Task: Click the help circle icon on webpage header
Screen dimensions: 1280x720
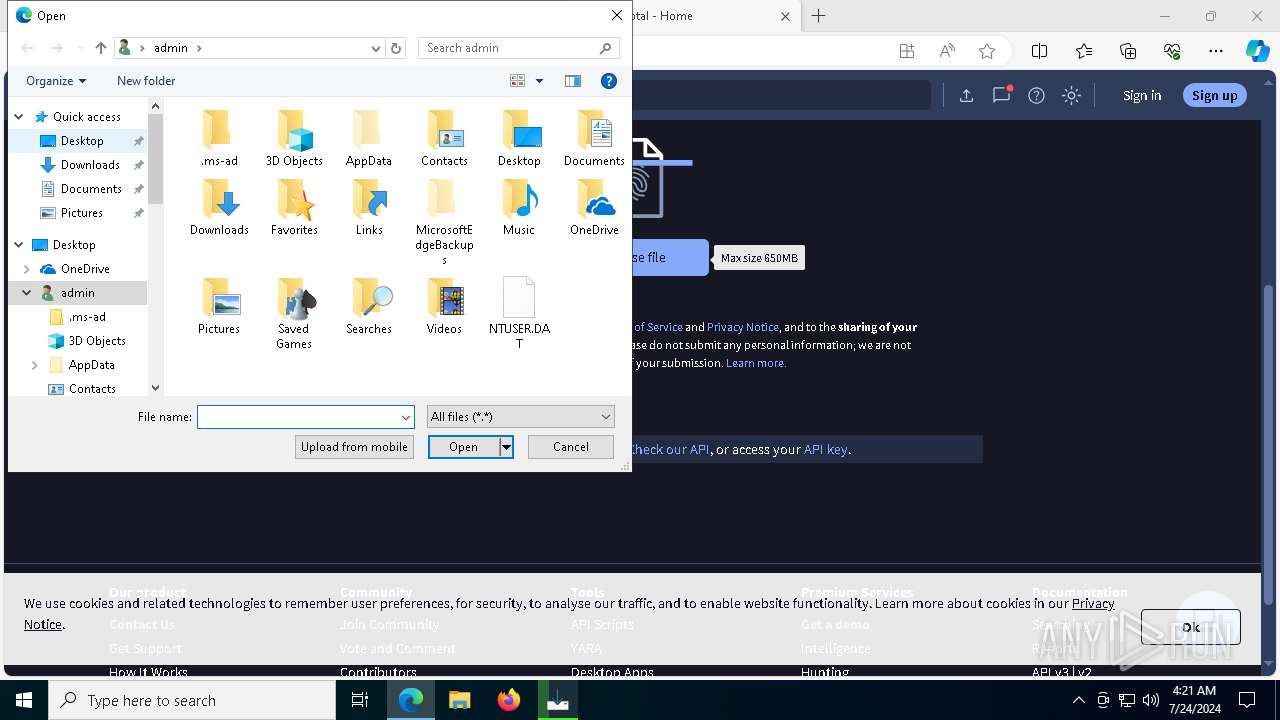Action: (1036, 95)
